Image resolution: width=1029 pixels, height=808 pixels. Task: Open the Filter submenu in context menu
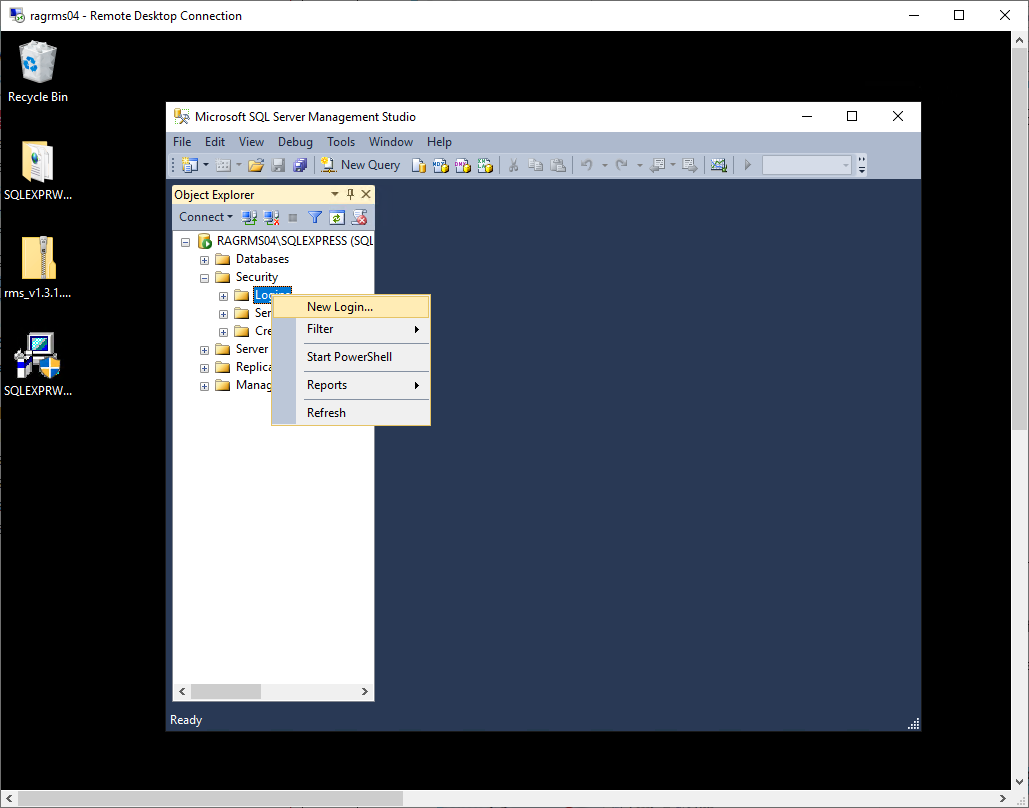click(x=351, y=329)
